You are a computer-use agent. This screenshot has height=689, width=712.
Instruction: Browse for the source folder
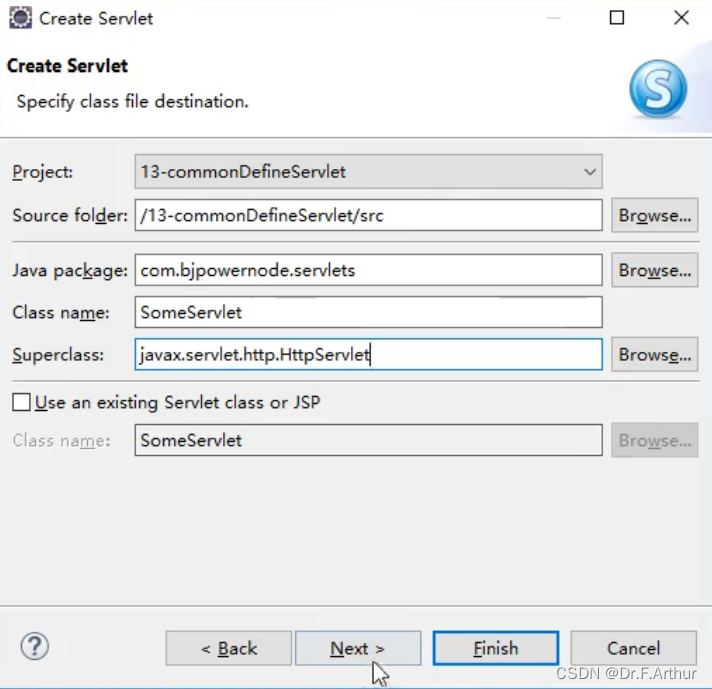tap(654, 215)
